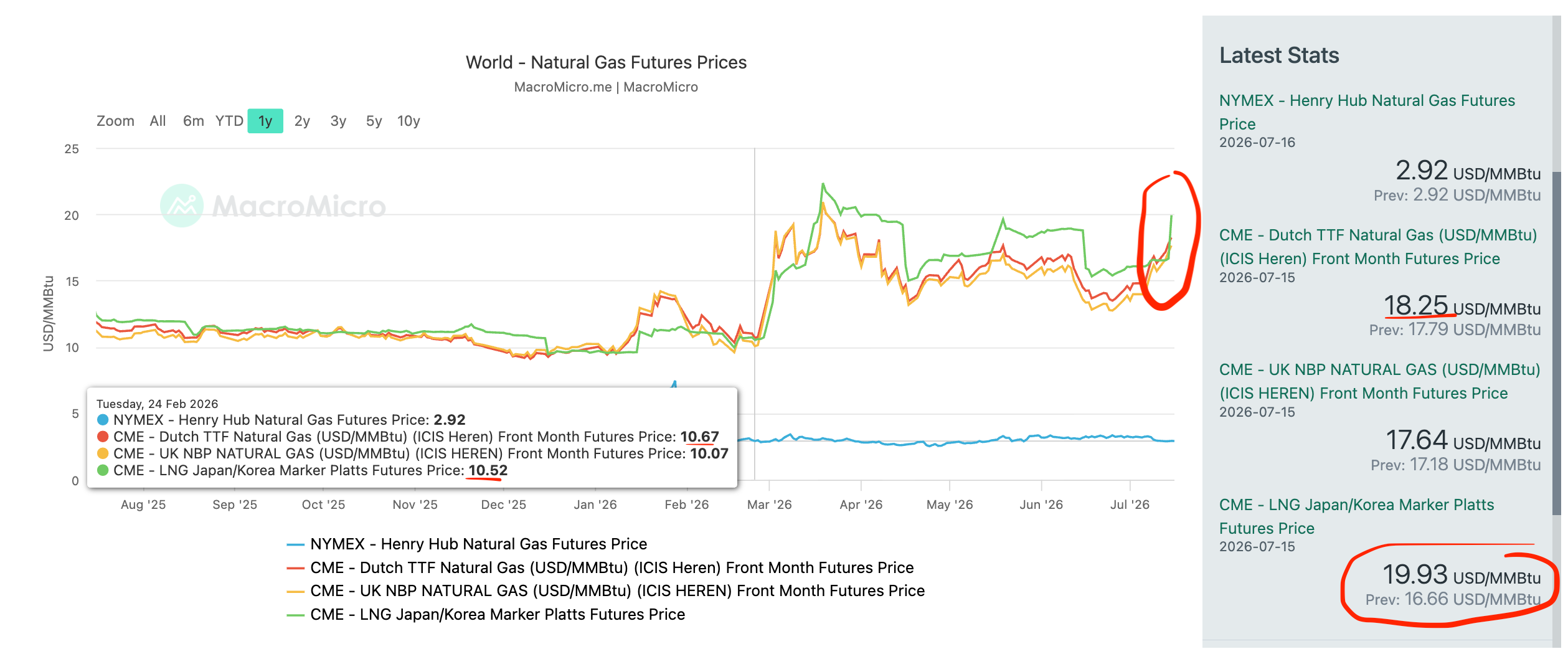Image resolution: width=1568 pixels, height=654 pixels.
Task: Select the active 1y zoom button
Action: point(265,121)
